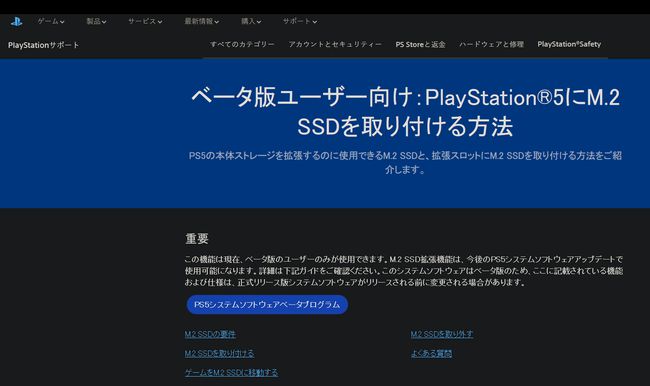Follow the M.2 SSDを取り付ける link
650x386 pixels.
(x=219, y=353)
